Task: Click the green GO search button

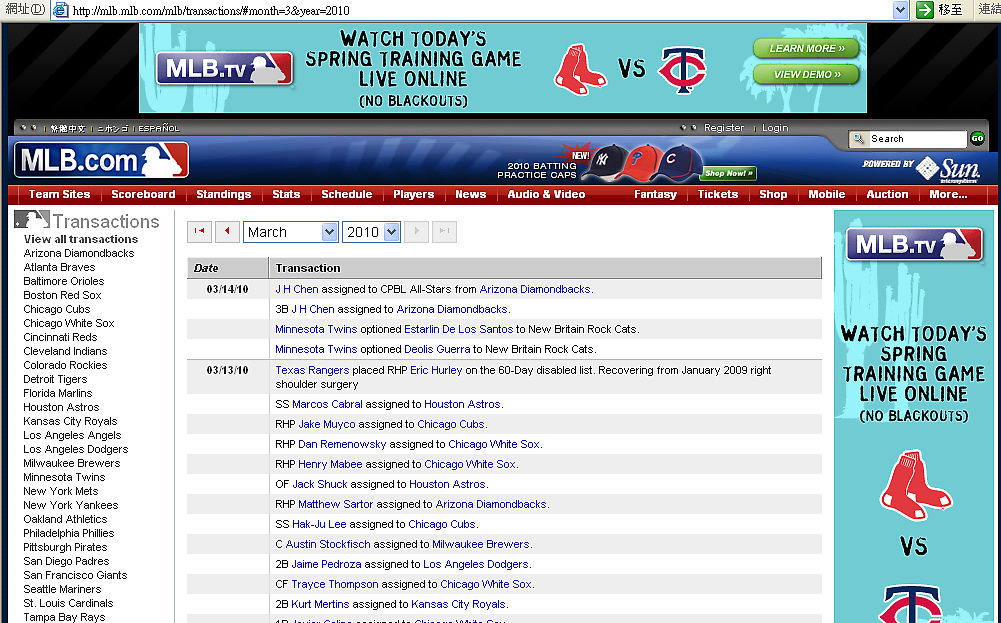Action: click(x=977, y=139)
